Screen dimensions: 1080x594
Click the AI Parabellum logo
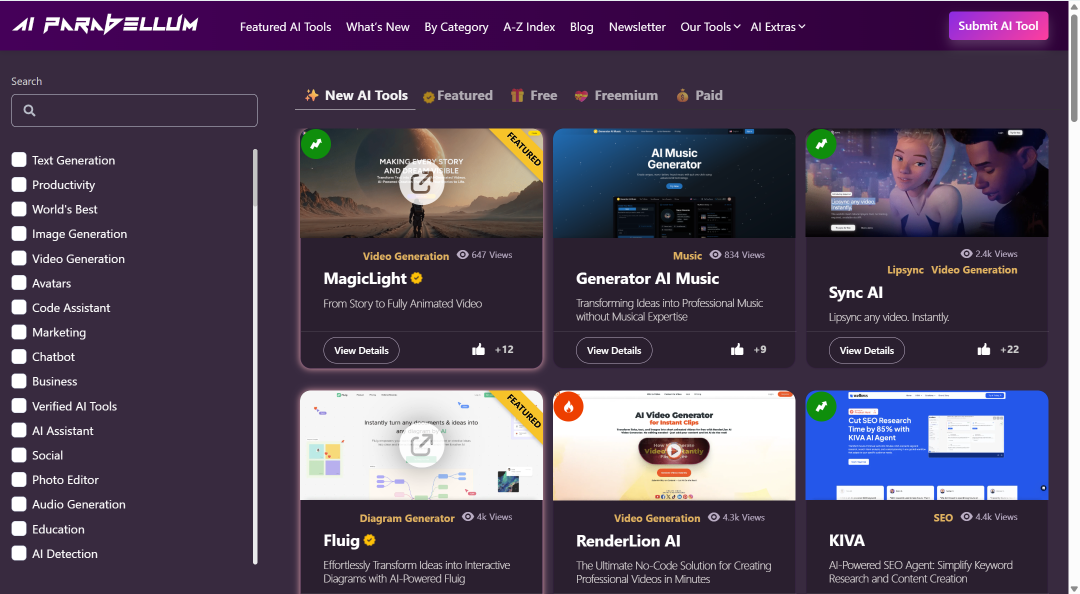[105, 25]
